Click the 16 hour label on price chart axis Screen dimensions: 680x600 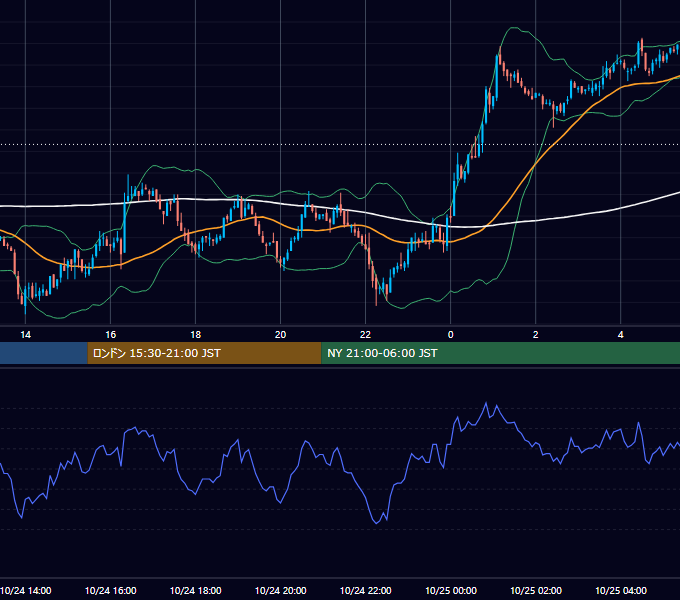[x=111, y=335]
